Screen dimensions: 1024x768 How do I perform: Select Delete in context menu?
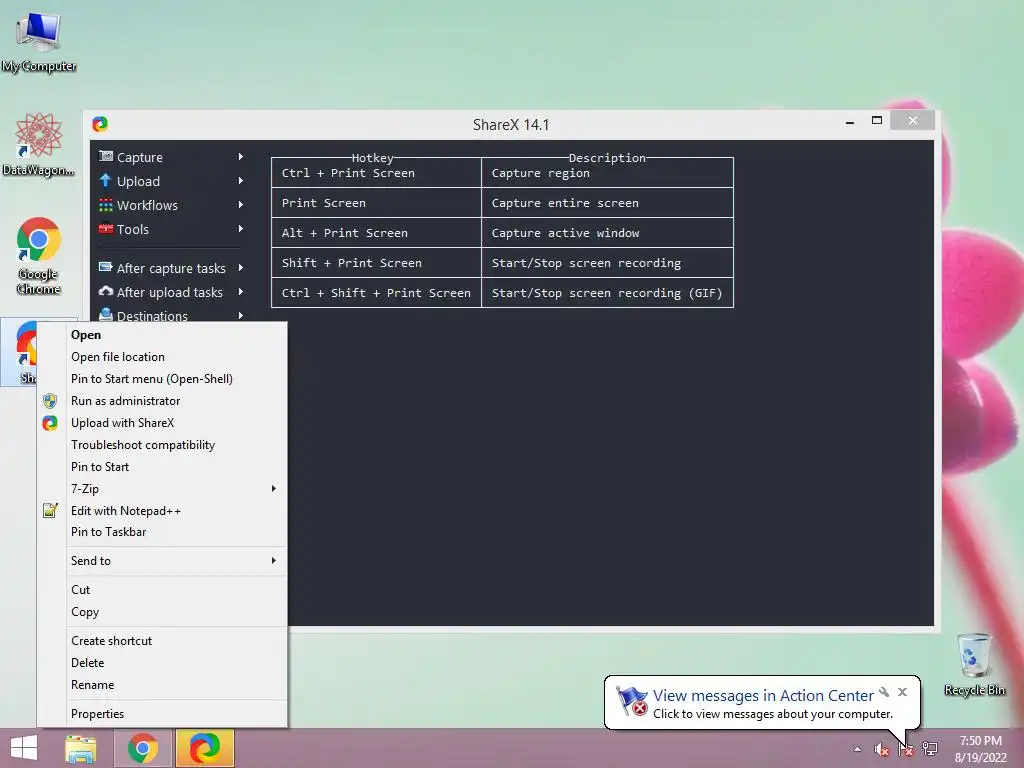(162, 663)
